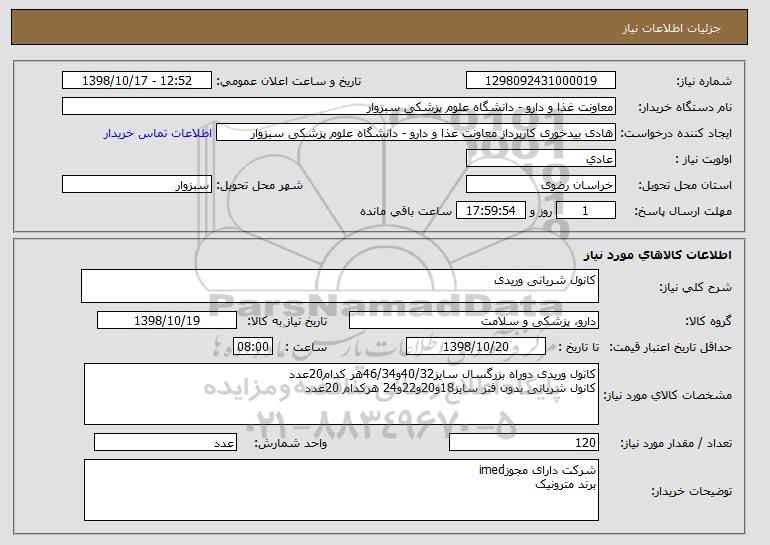The height and width of the screenshot is (545, 770).
Task: Select the label نام دستگاه خریدار
Action: 685,107
